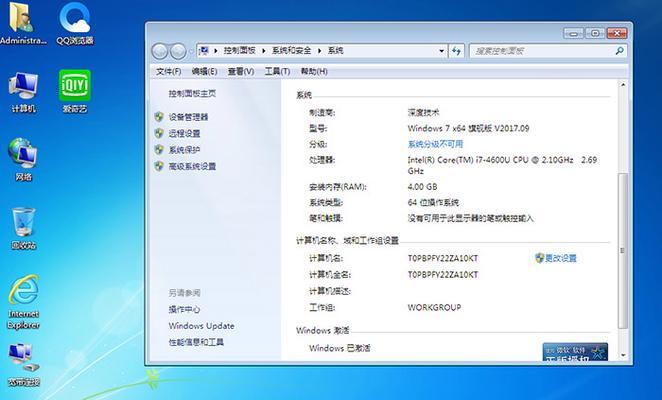Click 系统和安全 in the breadcrumb path
The image size is (662, 400).
(291, 51)
